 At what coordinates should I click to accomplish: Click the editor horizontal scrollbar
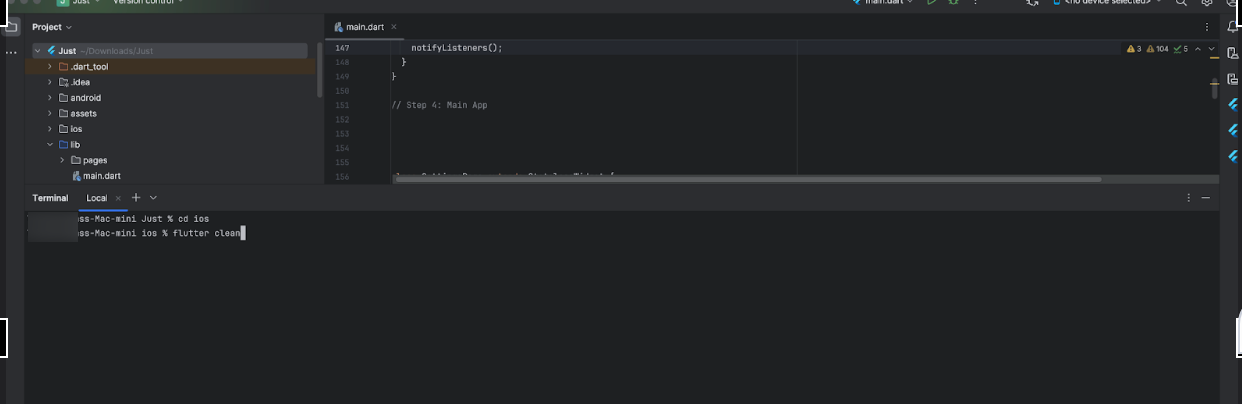click(750, 180)
